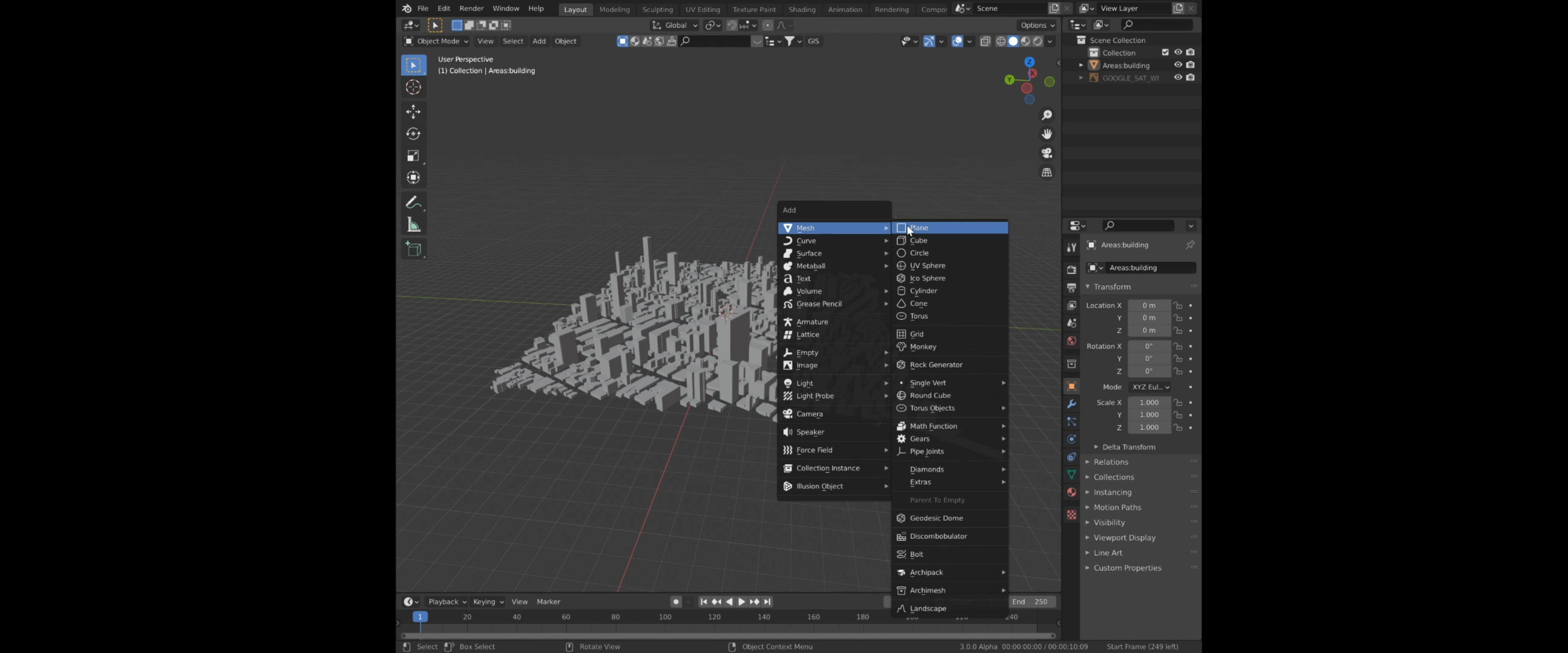Choose Monkey from the Mesh submenu
Viewport: 1568px width, 653px height.
point(923,347)
